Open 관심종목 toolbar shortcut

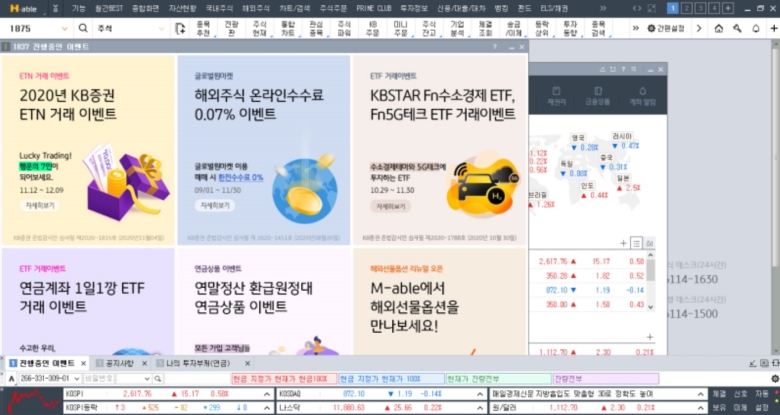click(x=316, y=29)
